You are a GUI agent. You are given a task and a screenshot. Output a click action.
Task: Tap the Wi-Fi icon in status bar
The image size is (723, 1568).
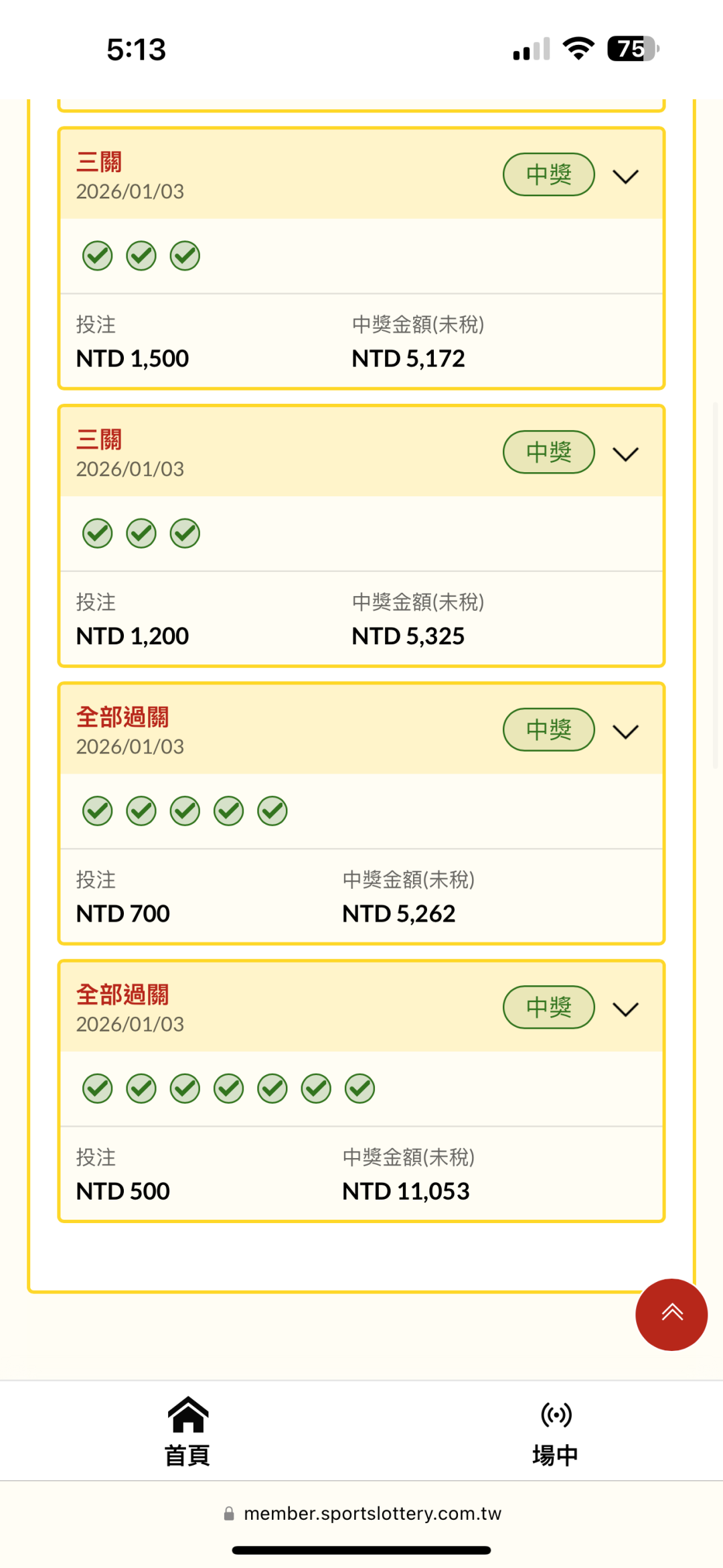[578, 49]
